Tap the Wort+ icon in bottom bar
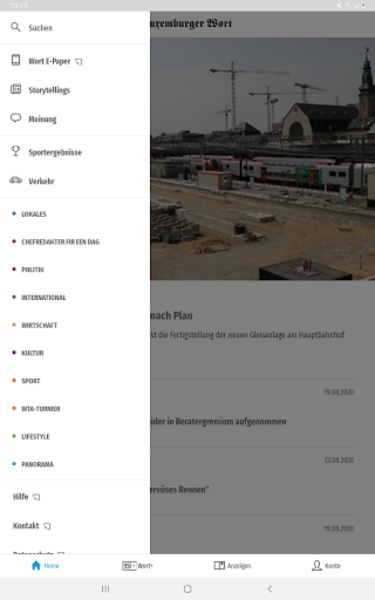This screenshot has width=375, height=600. [129, 566]
